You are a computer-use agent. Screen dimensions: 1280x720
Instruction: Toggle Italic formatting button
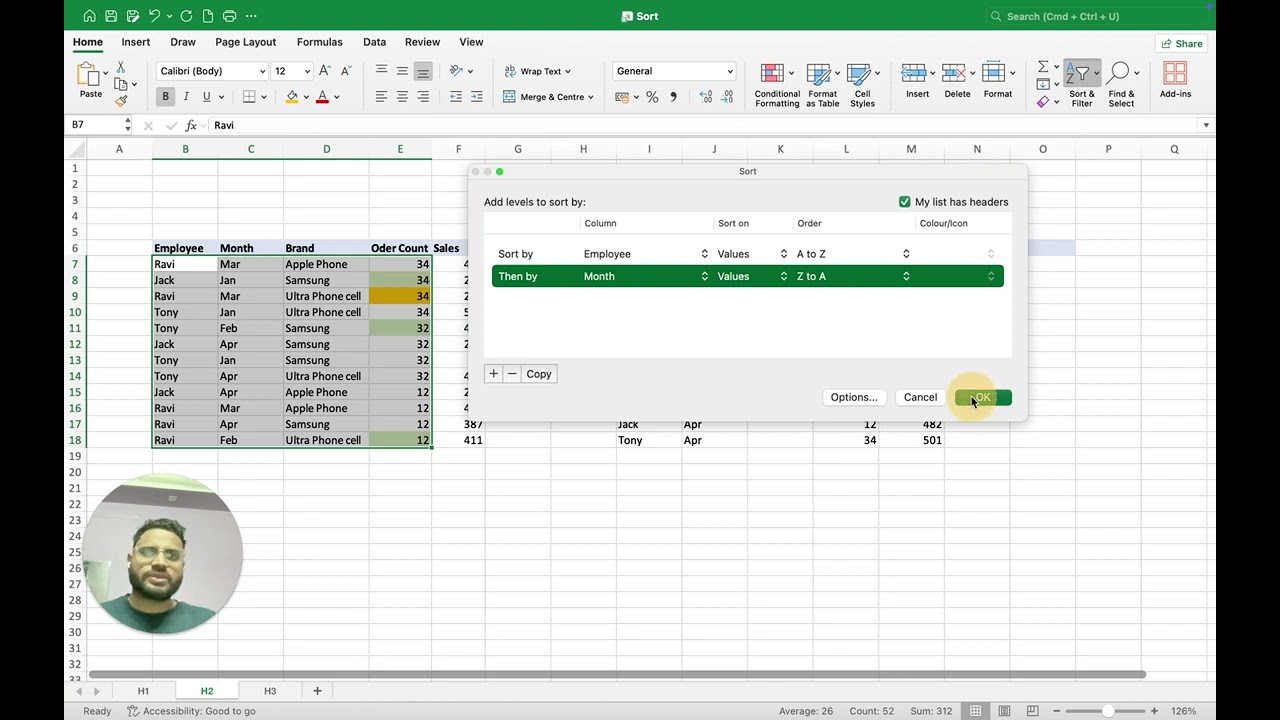click(x=186, y=97)
